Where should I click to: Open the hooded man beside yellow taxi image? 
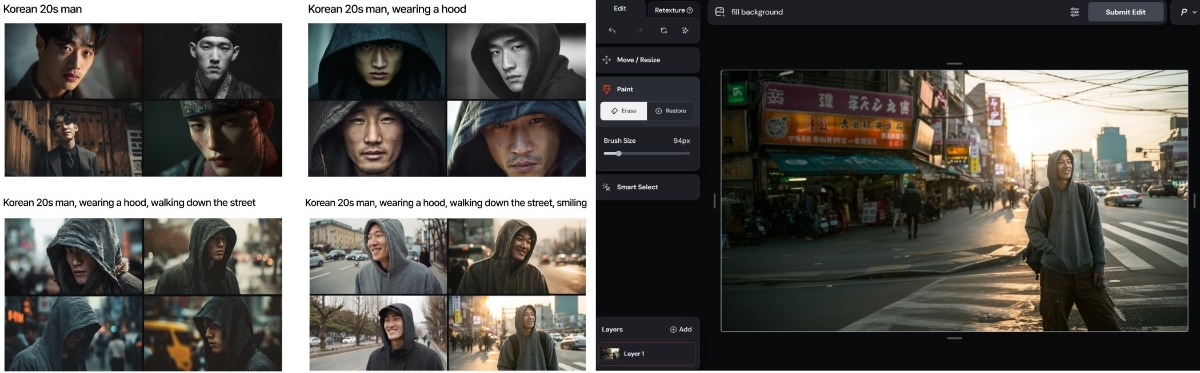point(213,333)
